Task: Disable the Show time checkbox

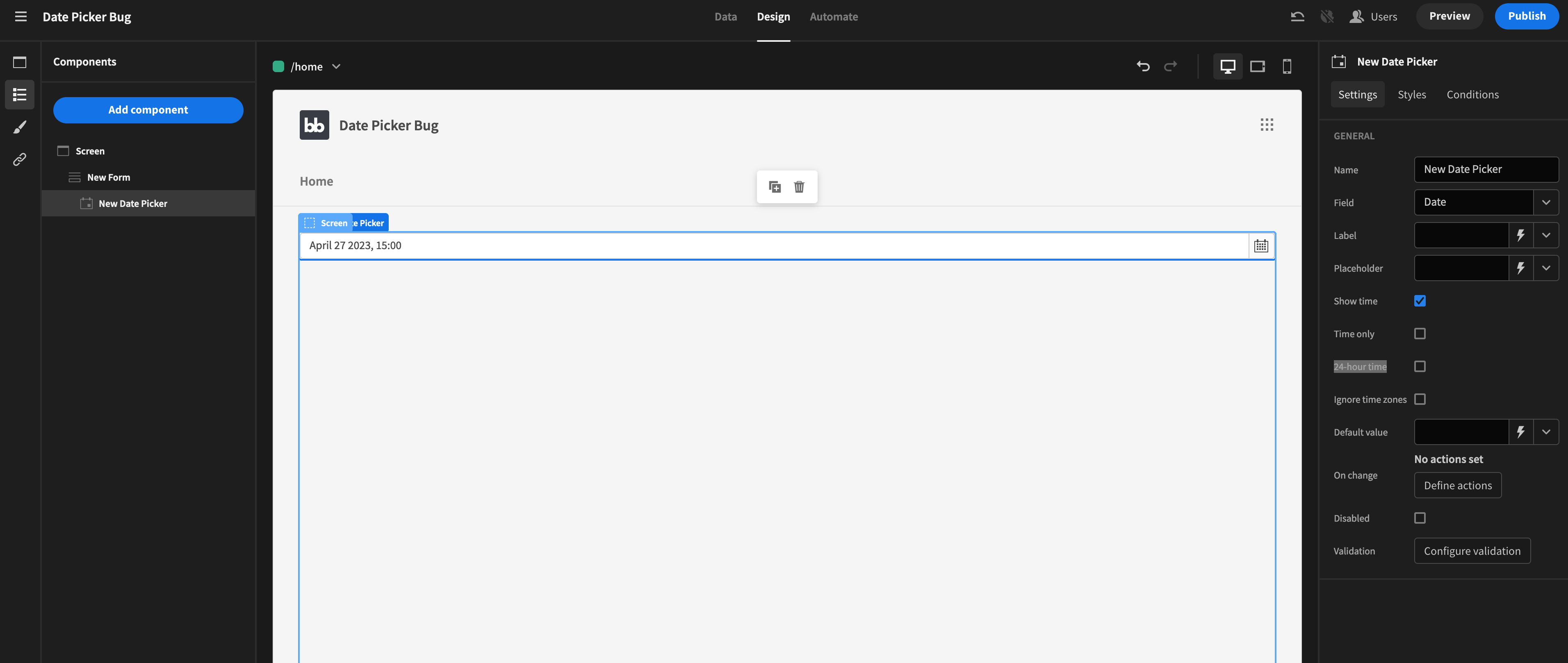Action: coord(1420,300)
